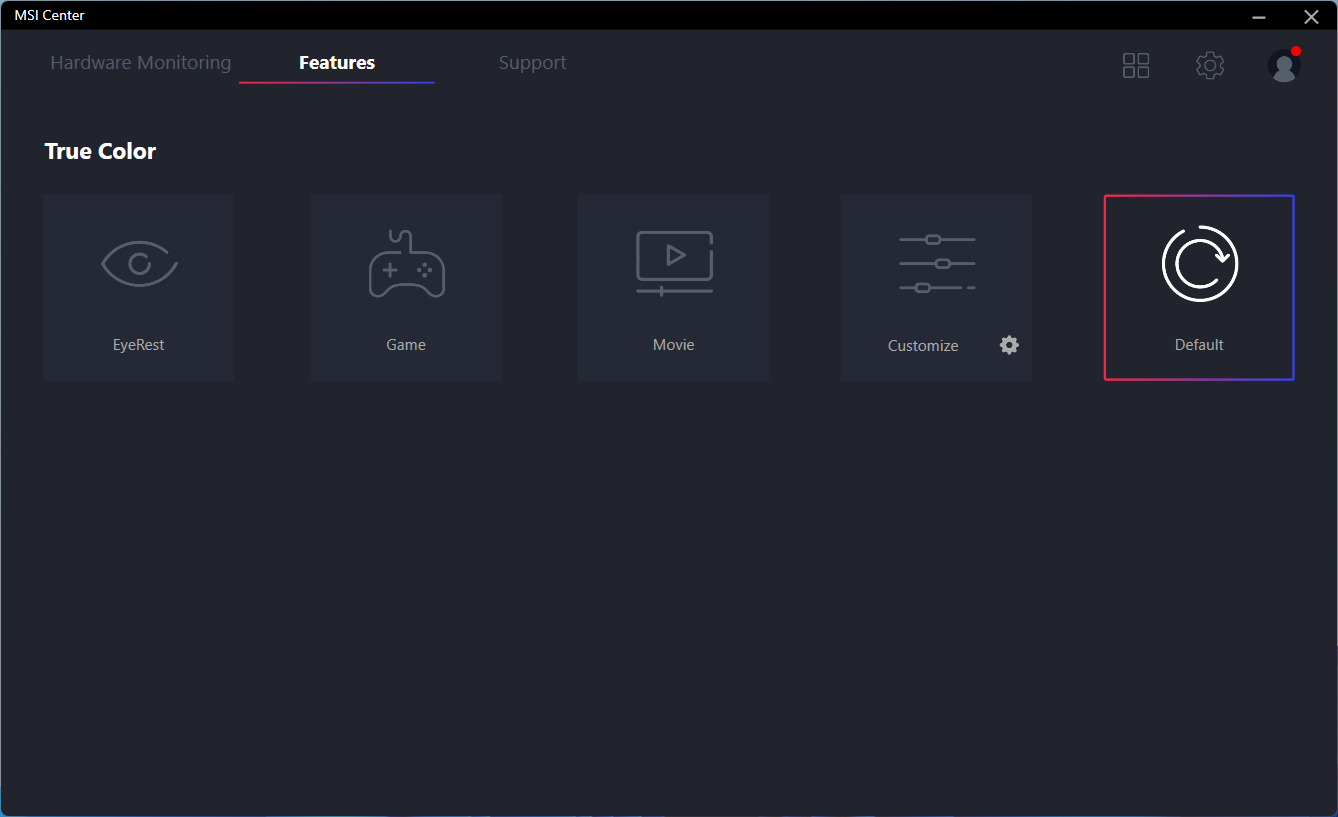Go to the Support tab
Screen dimensions: 1338x817
pos(533,63)
